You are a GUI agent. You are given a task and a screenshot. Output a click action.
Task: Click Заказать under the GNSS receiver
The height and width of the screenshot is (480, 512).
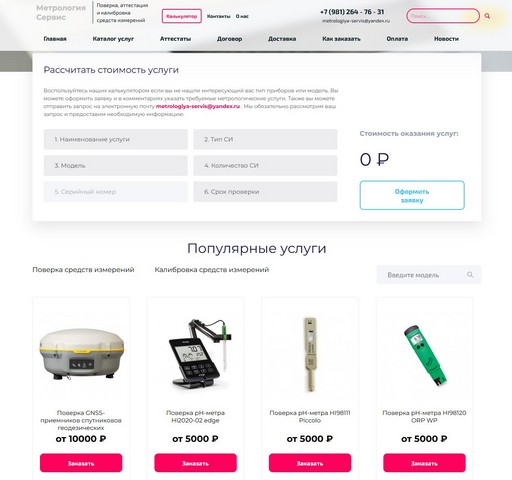81,463
